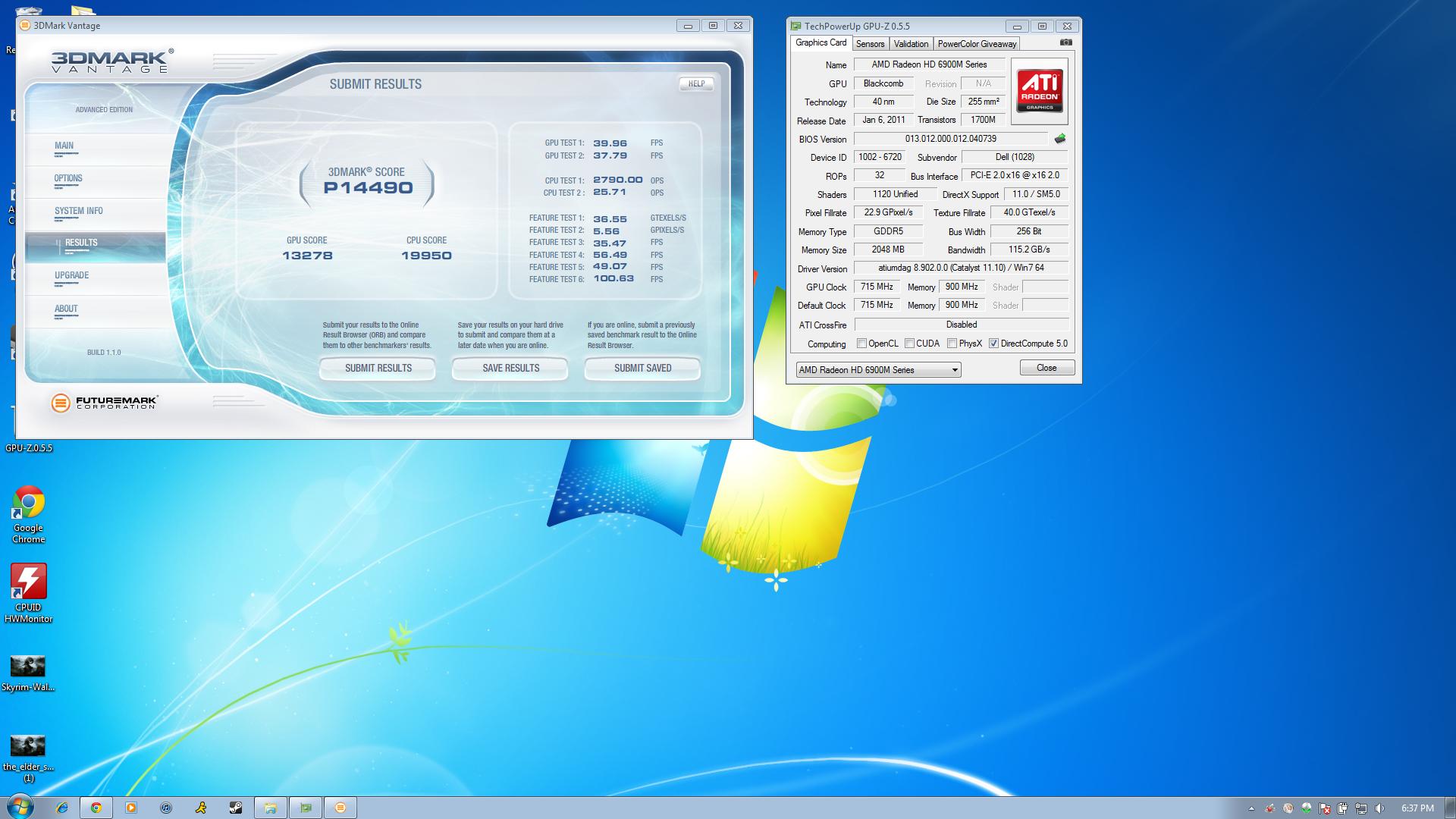Click Feature Test 6 value 100.63

pyautogui.click(x=613, y=279)
